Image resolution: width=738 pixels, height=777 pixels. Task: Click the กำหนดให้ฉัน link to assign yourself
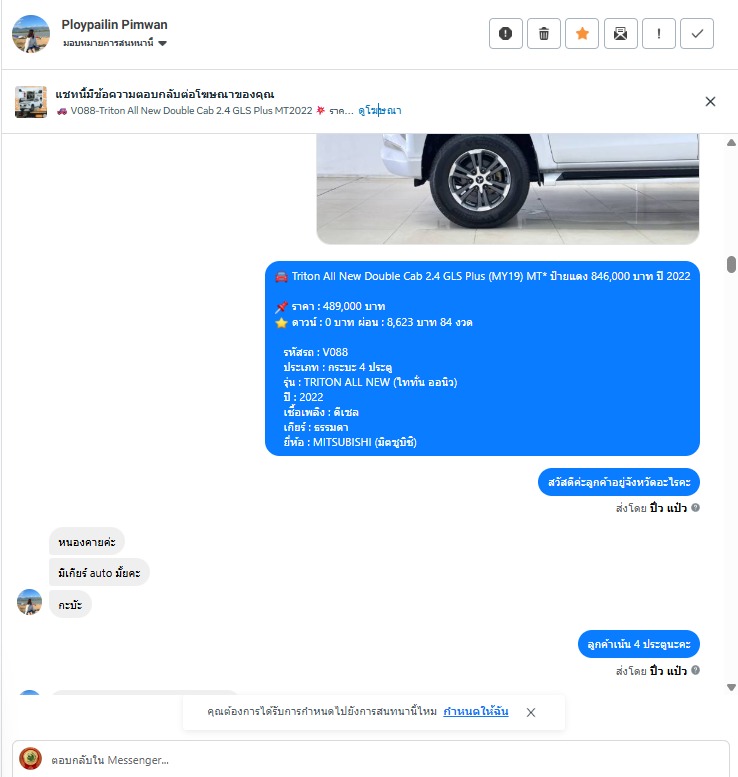(x=476, y=712)
